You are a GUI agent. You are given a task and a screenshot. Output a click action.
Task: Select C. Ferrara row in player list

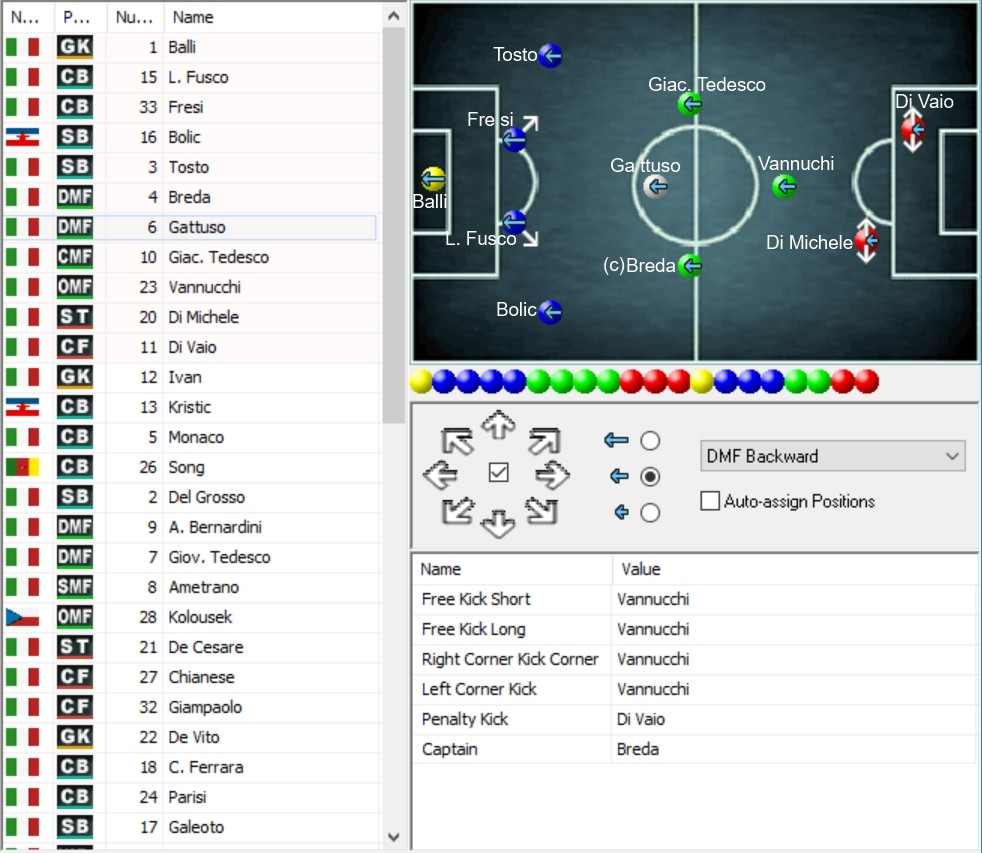click(x=190, y=767)
